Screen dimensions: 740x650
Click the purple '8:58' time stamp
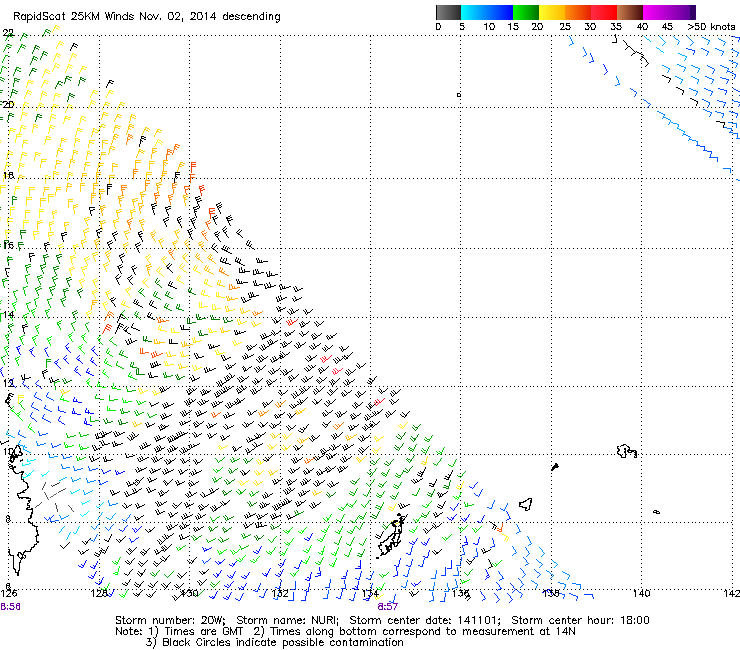(10, 607)
